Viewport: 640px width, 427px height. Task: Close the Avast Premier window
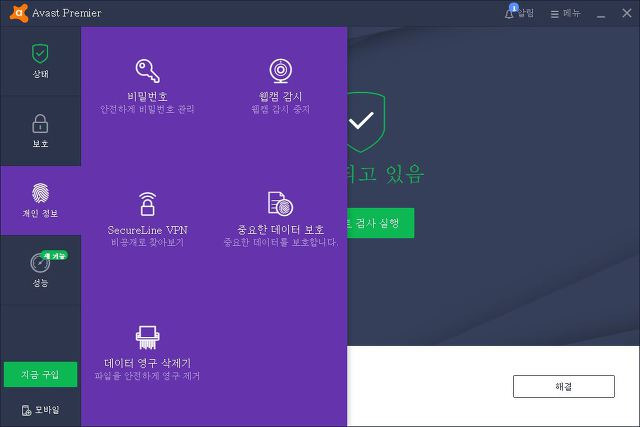(627, 13)
